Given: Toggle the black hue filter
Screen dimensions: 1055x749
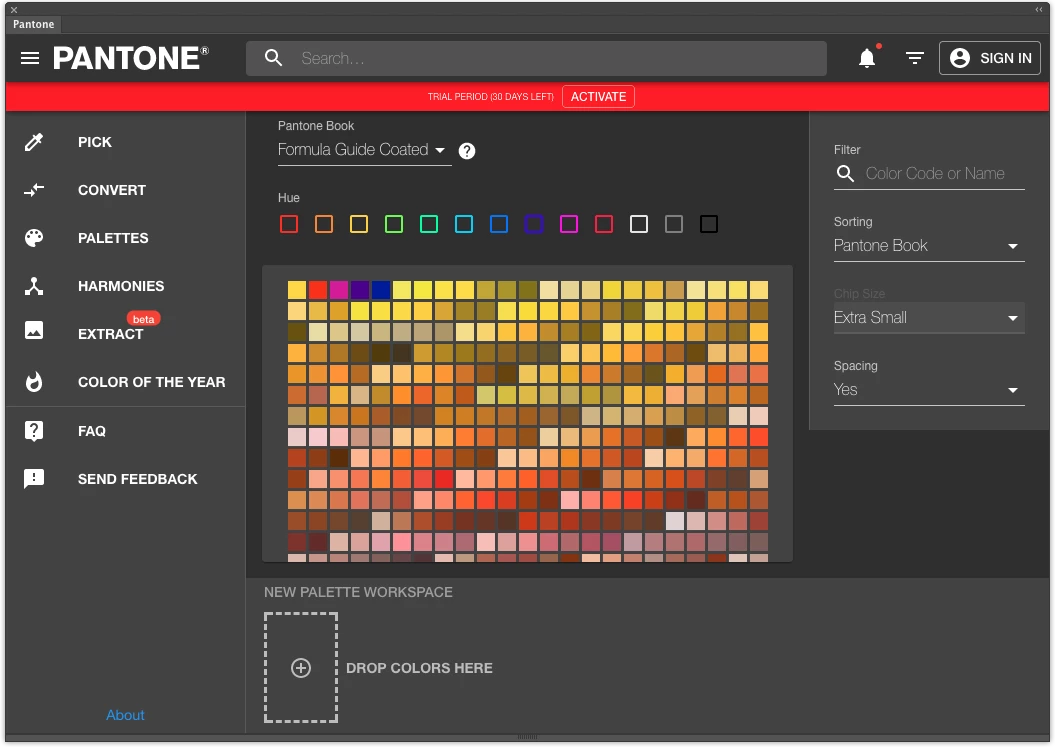Looking at the screenshot, I should tap(708, 224).
